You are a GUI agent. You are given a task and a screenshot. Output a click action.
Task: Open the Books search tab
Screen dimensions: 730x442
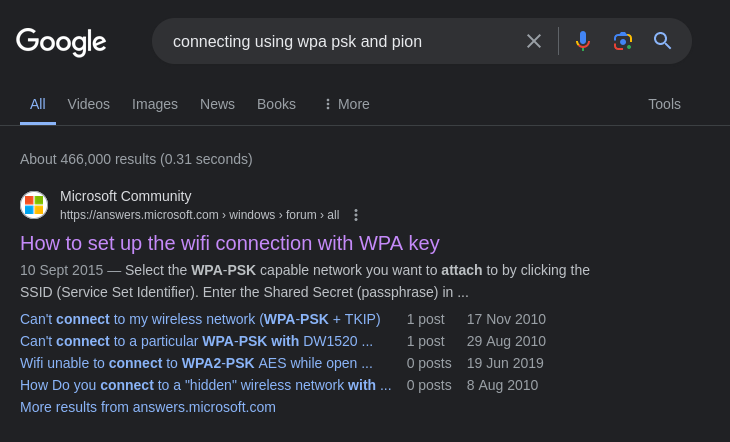pyautogui.click(x=276, y=104)
